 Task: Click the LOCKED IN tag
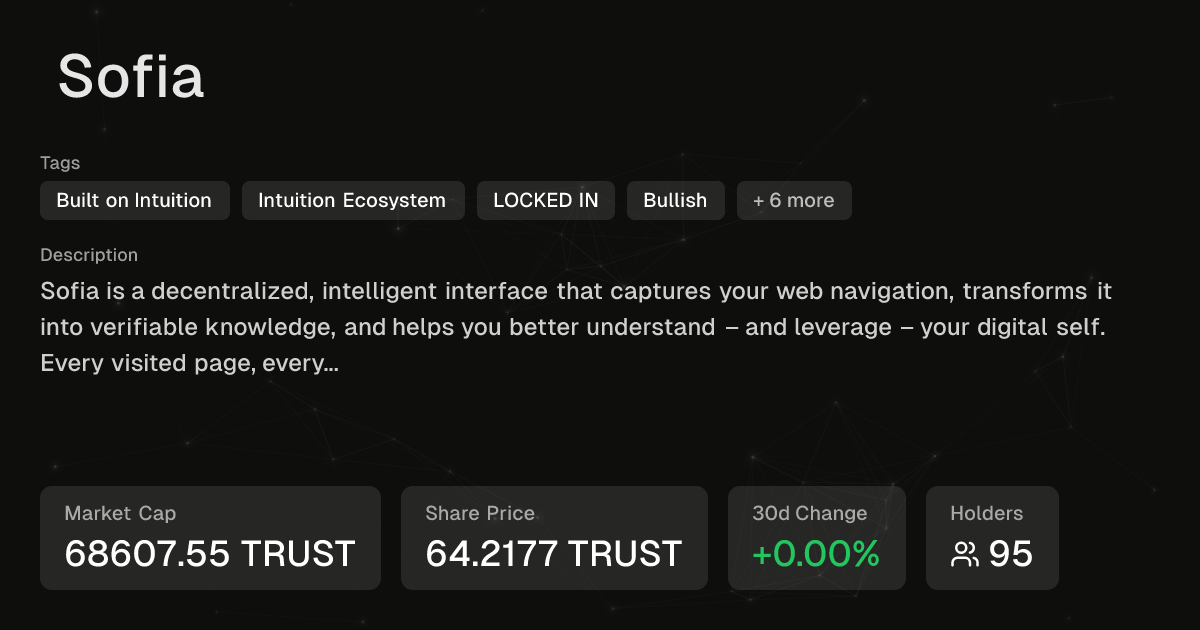tap(546, 200)
